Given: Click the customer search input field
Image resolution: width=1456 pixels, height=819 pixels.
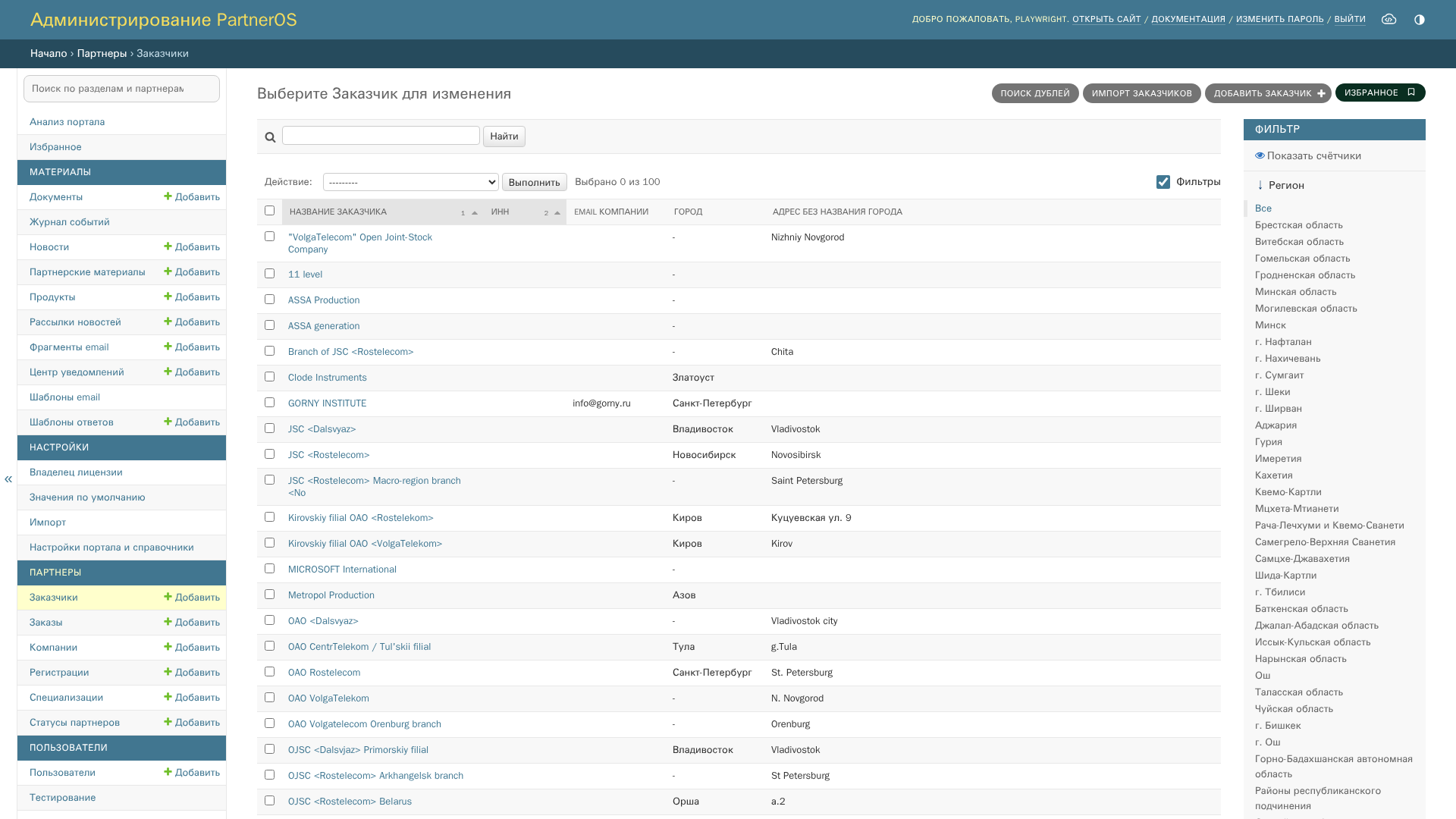Looking at the screenshot, I should tap(381, 136).
